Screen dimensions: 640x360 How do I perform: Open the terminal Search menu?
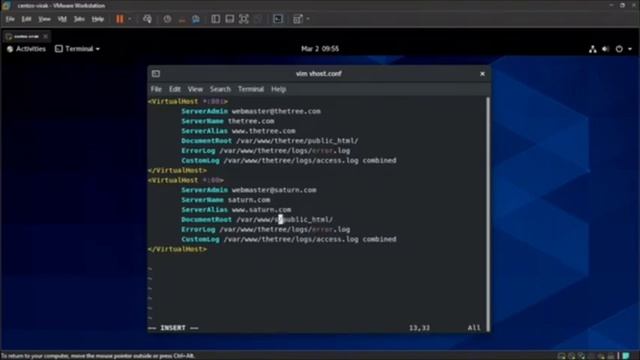pos(220,89)
